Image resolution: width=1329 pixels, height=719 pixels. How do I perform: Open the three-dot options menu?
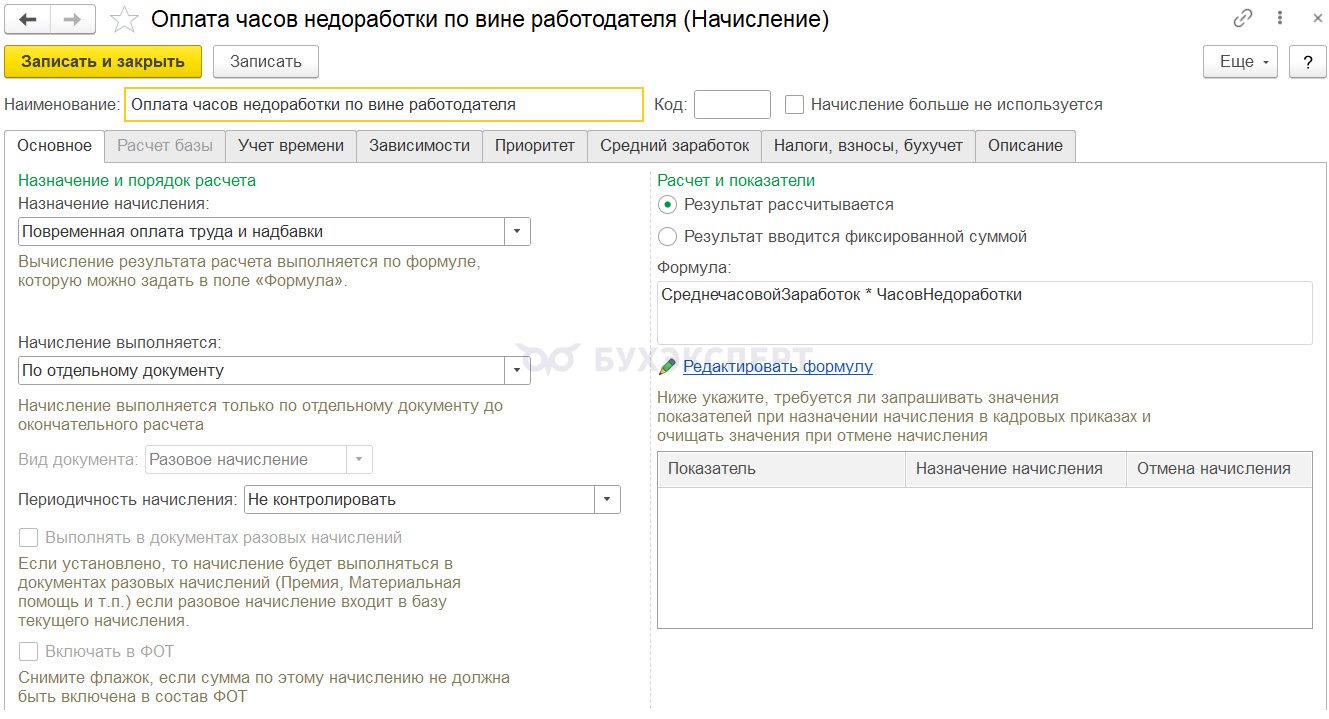coord(1280,19)
